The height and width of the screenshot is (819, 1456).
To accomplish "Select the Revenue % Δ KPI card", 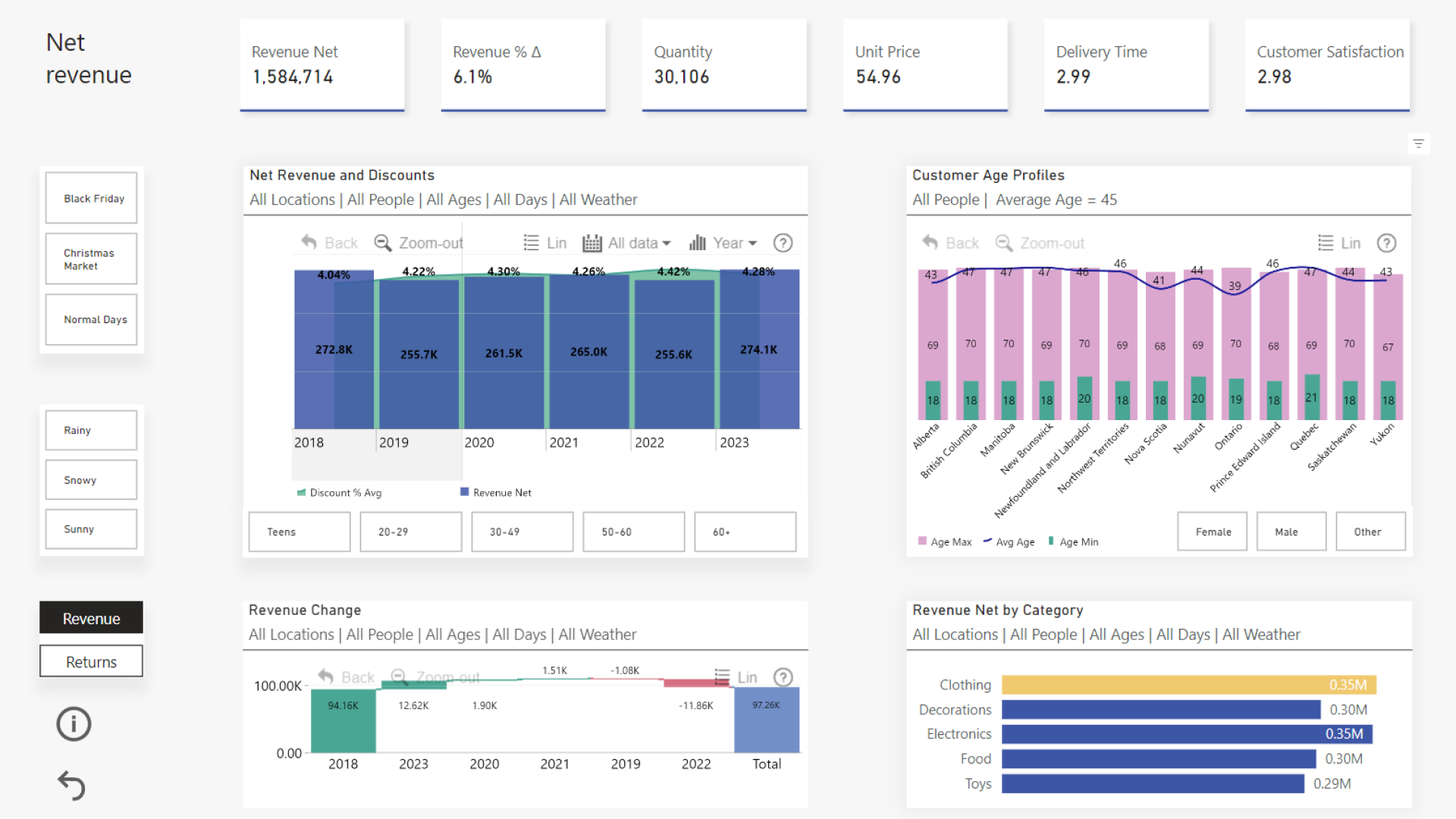I will (x=523, y=65).
